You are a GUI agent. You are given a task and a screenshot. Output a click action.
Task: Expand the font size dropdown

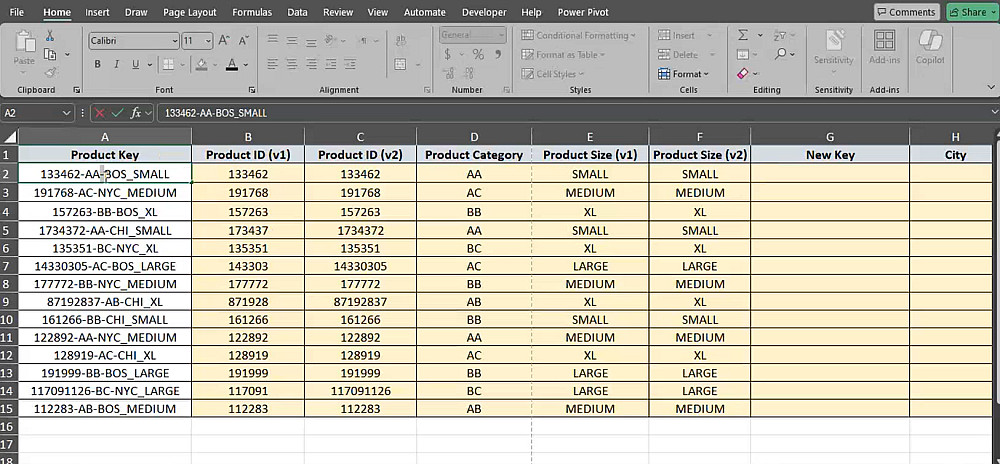point(207,41)
